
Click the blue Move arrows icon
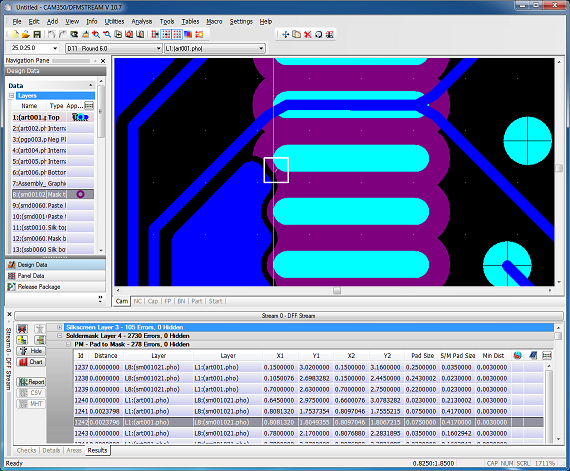click(285, 35)
